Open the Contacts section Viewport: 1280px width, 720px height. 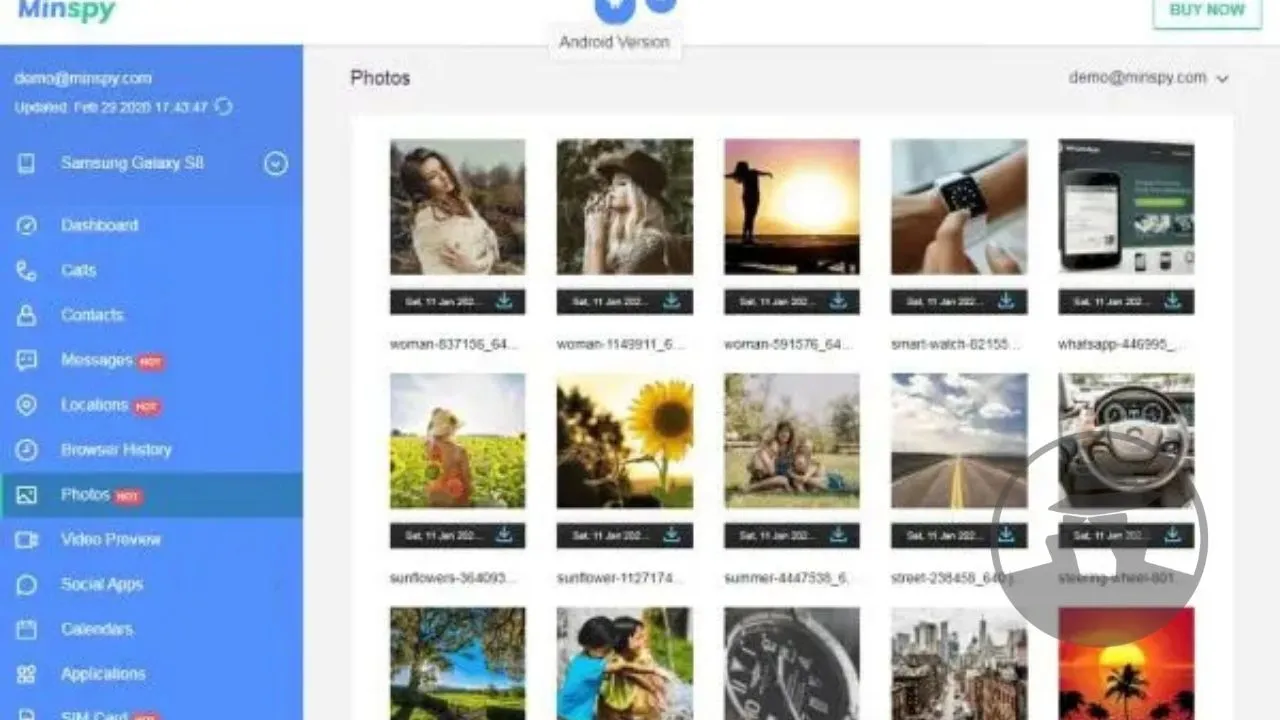pyautogui.click(x=92, y=315)
